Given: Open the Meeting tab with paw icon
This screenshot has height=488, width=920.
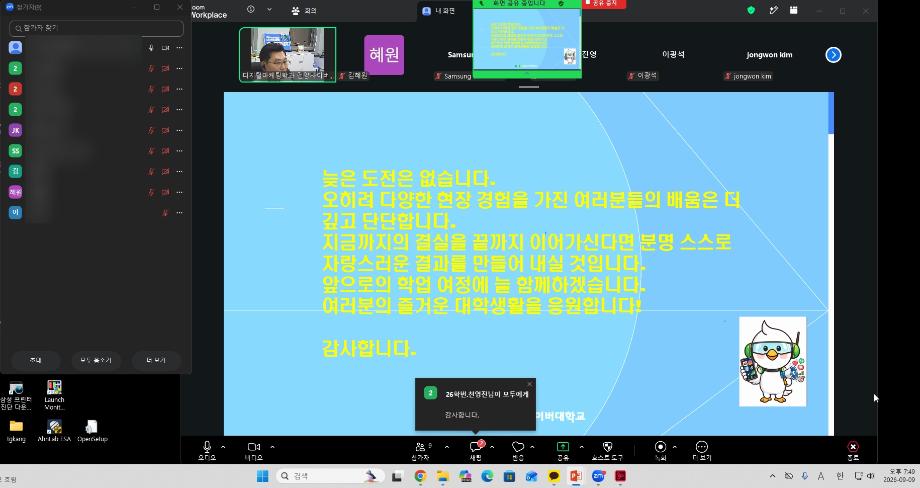Looking at the screenshot, I should [305, 11].
